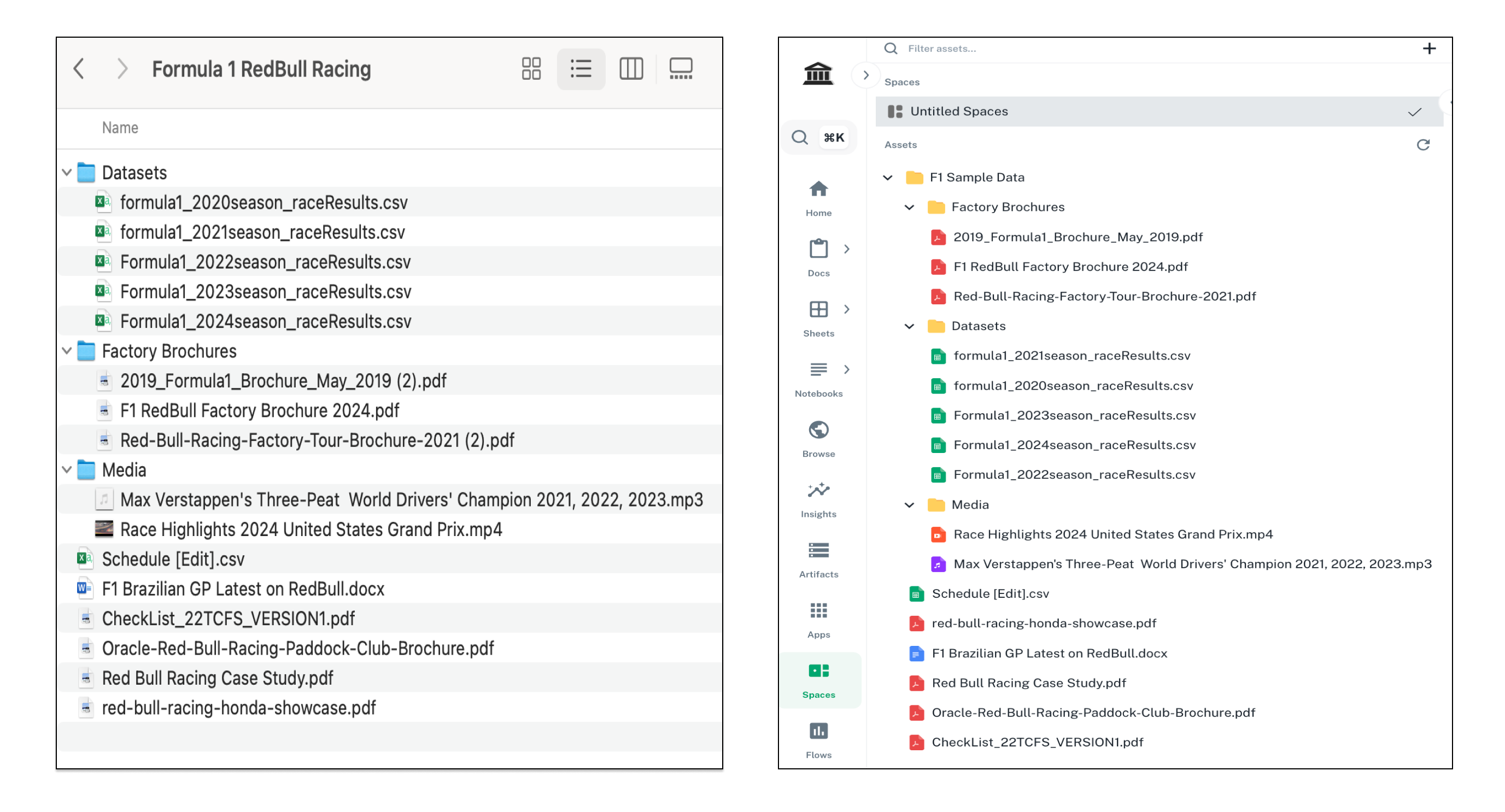Refresh the Assets list
Image resolution: width=1505 pixels, height=812 pixels.
click(x=1422, y=145)
